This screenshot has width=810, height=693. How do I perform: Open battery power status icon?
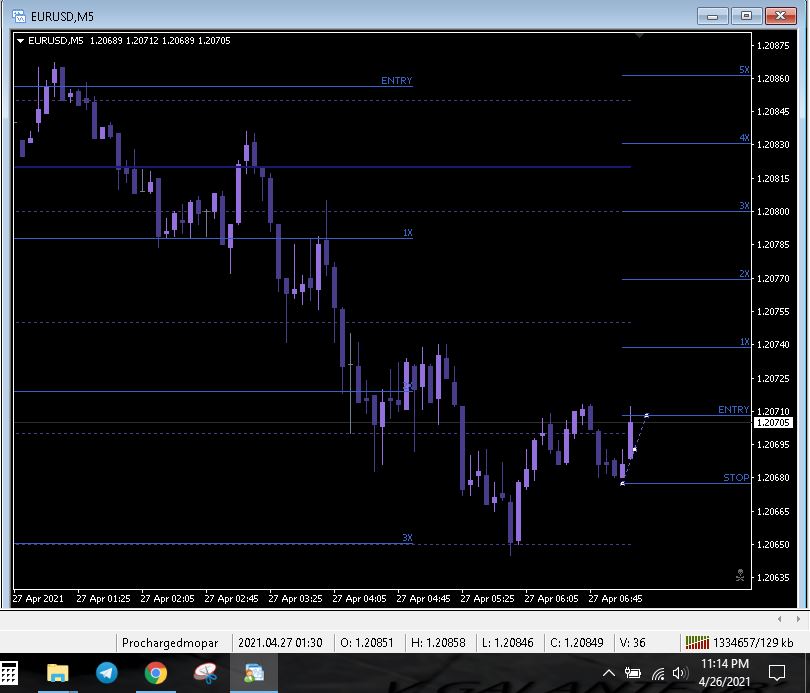tap(633, 673)
